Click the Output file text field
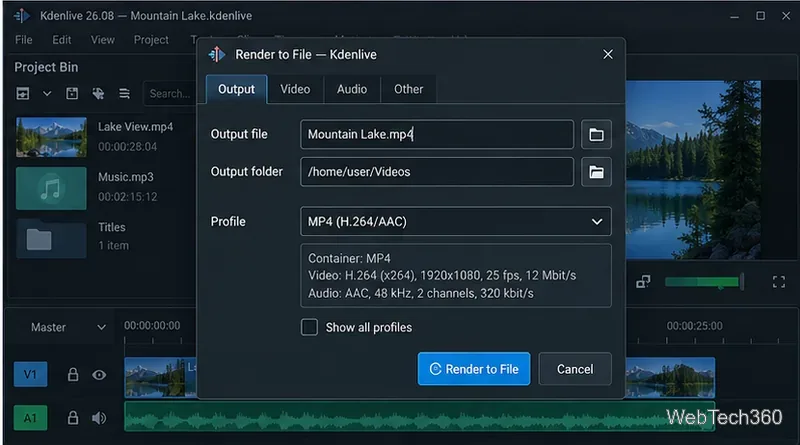 pyautogui.click(x=437, y=134)
